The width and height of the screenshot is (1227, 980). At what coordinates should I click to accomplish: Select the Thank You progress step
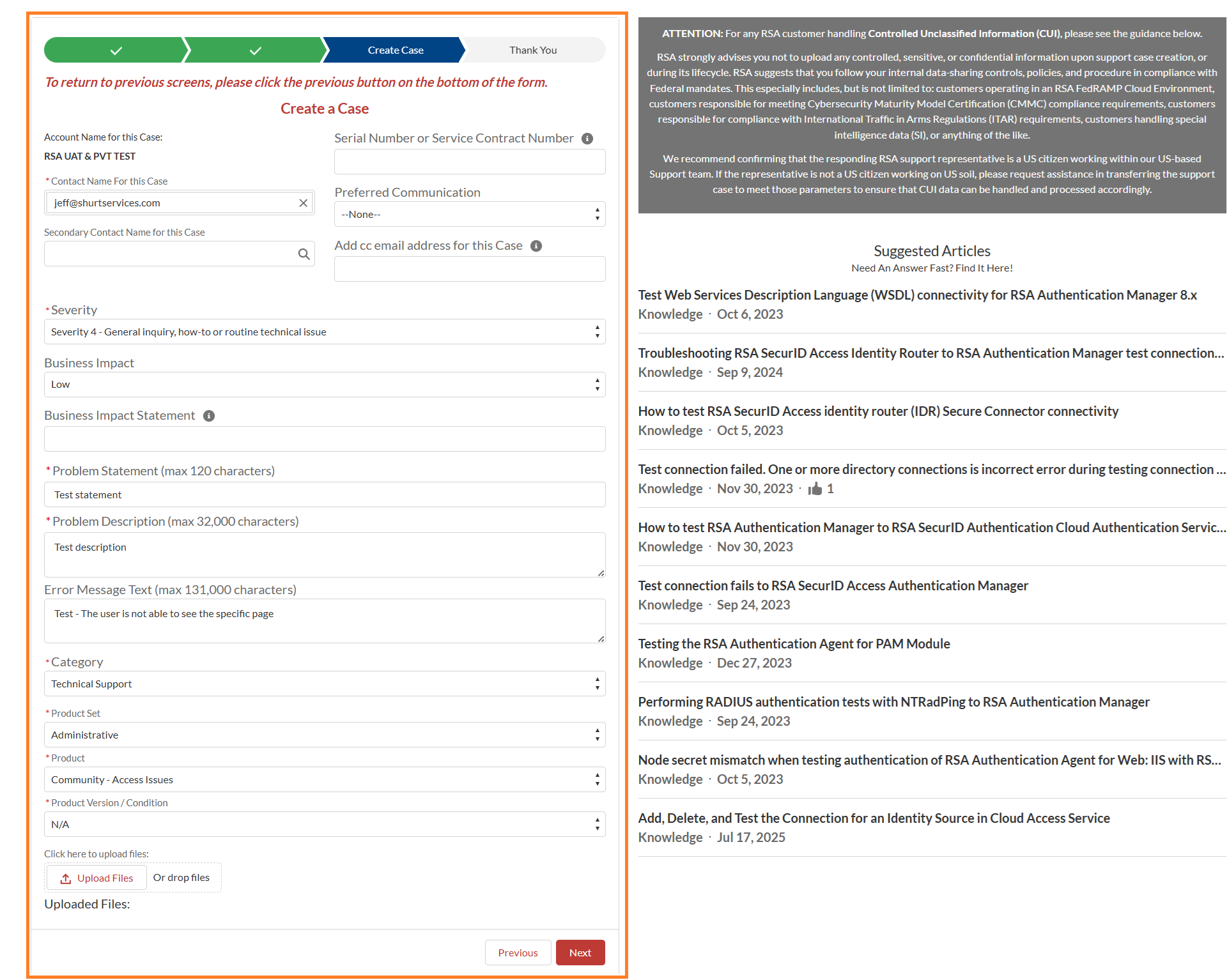tap(532, 50)
